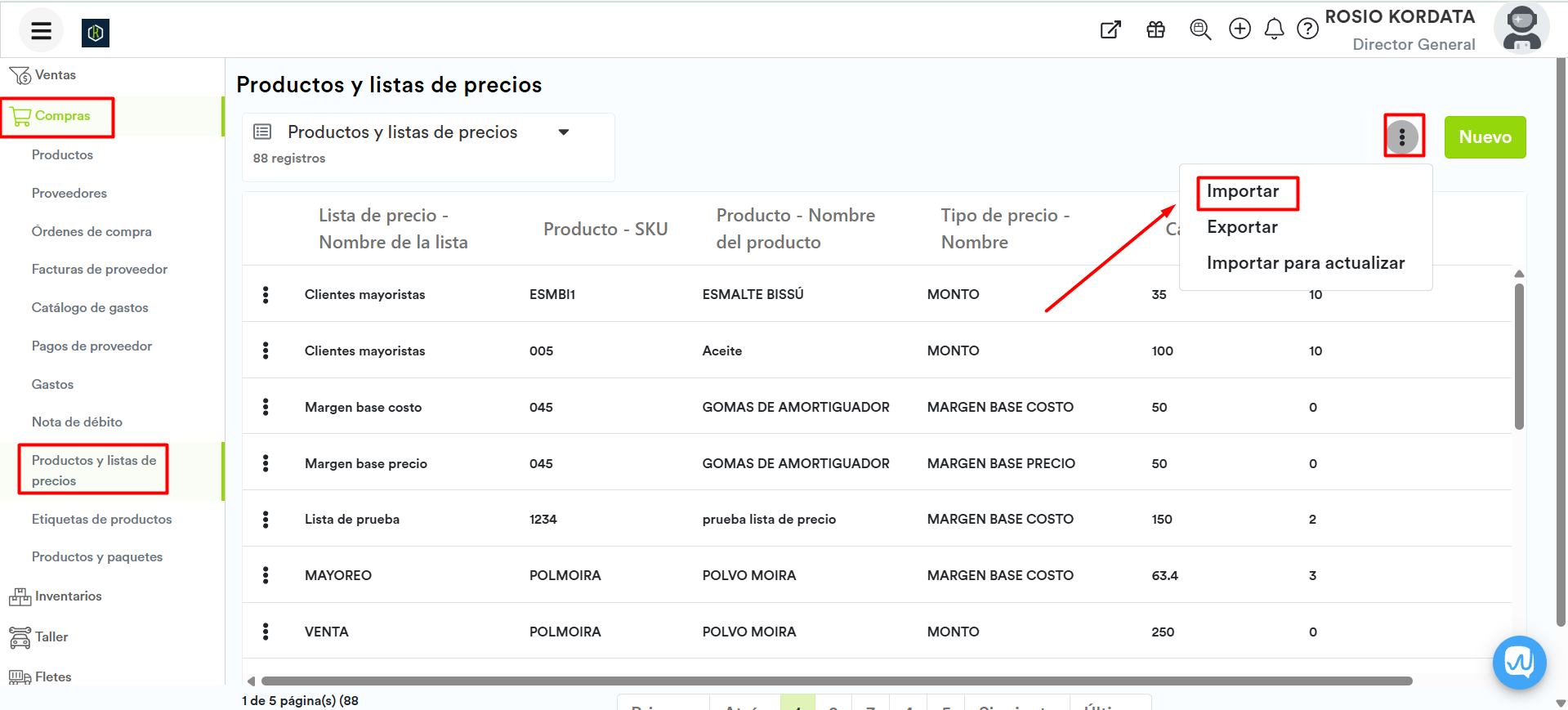Click the user avatar for Rosio Kordata
1568x710 pixels.
coord(1521,28)
